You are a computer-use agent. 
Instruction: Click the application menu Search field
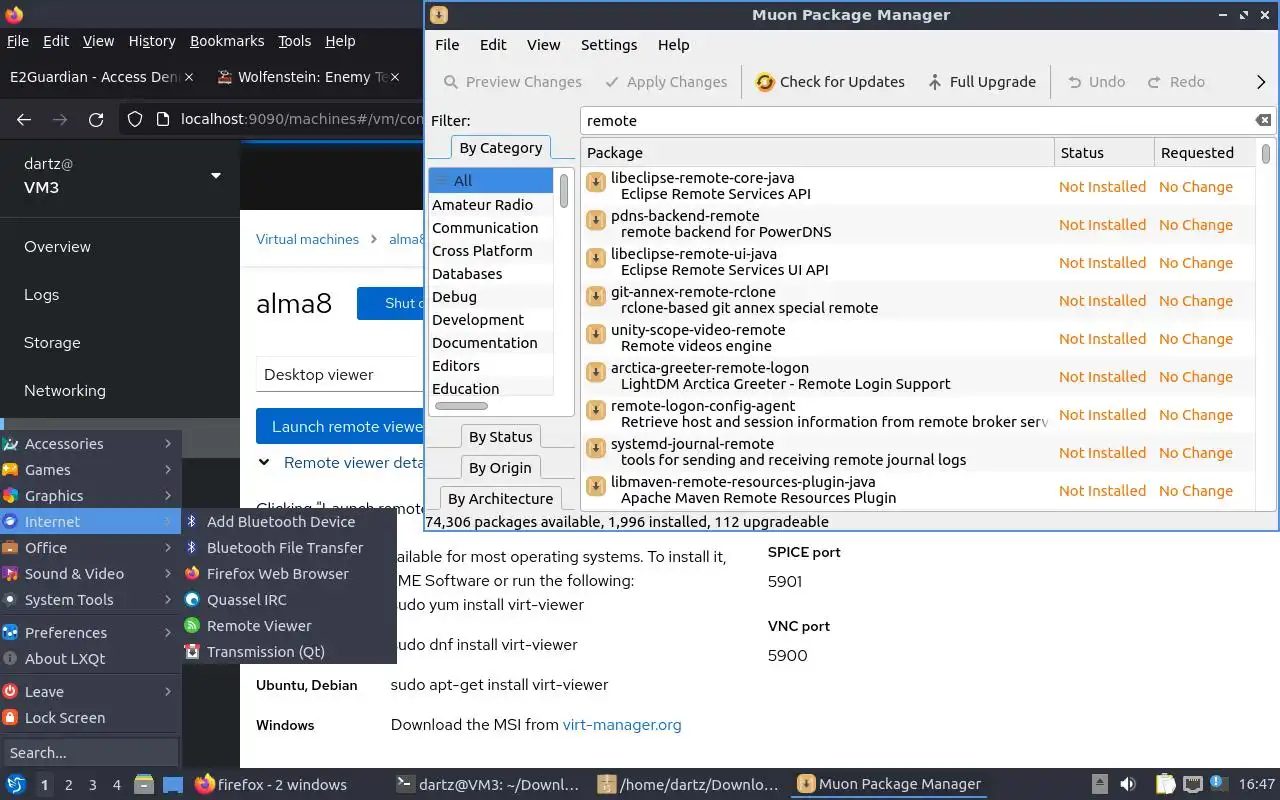click(x=90, y=753)
